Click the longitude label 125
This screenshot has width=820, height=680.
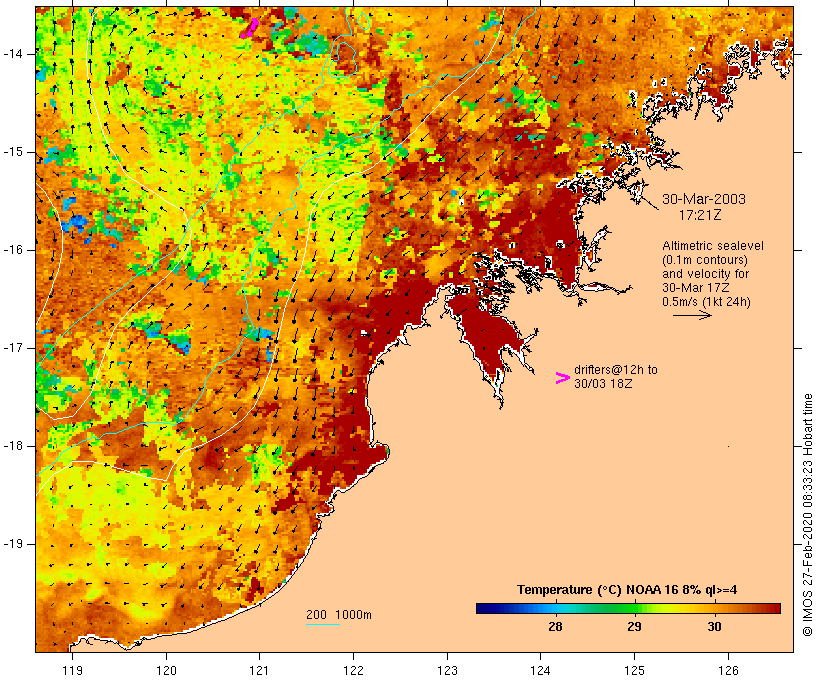click(635, 670)
